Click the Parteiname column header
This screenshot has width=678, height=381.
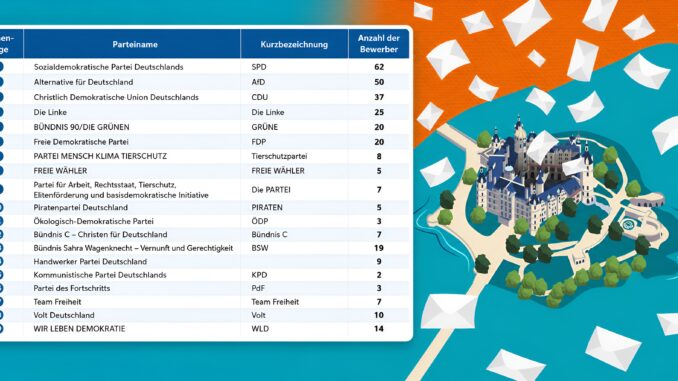click(134, 44)
